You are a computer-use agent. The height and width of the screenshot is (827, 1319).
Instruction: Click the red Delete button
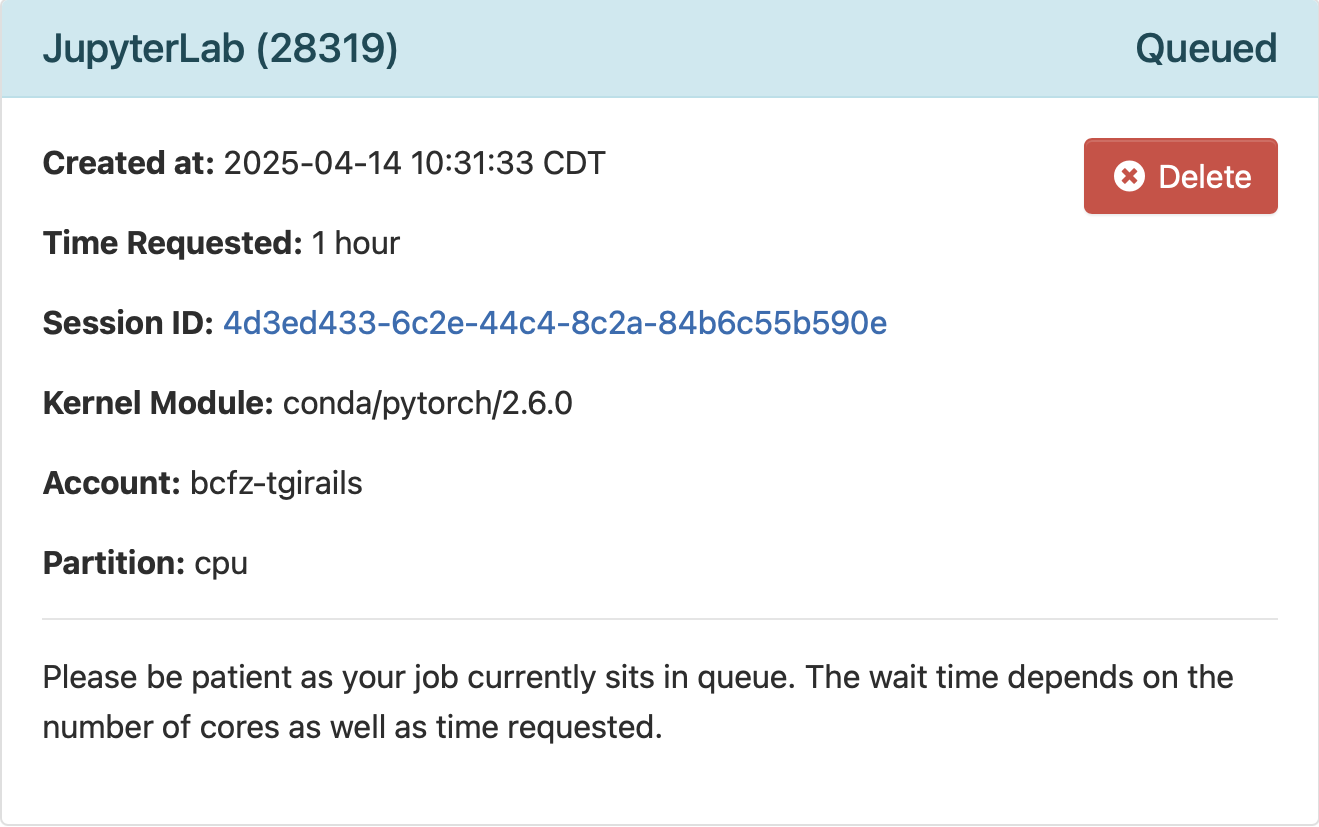tap(1180, 176)
